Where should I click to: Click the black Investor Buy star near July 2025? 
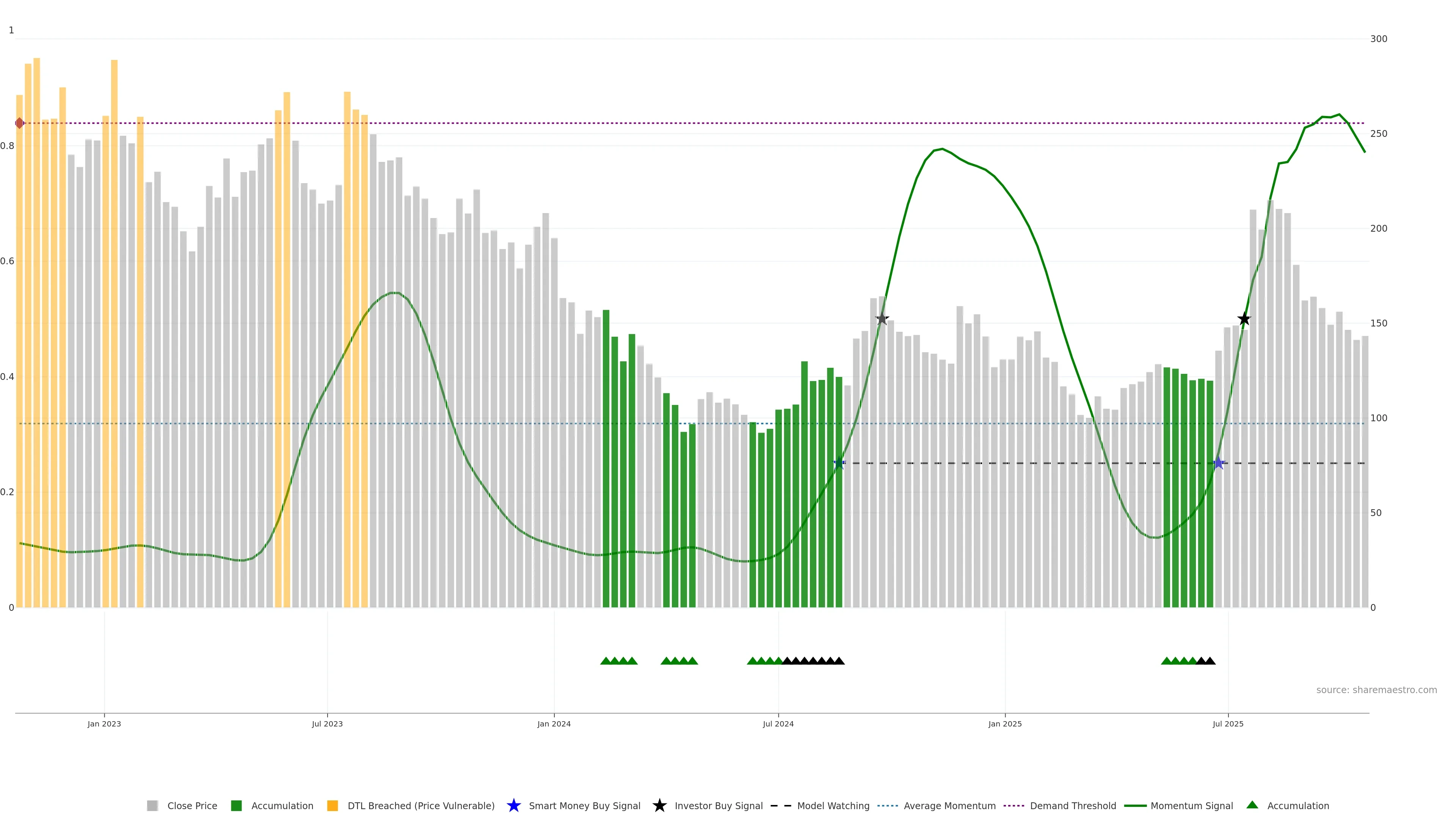[1244, 319]
